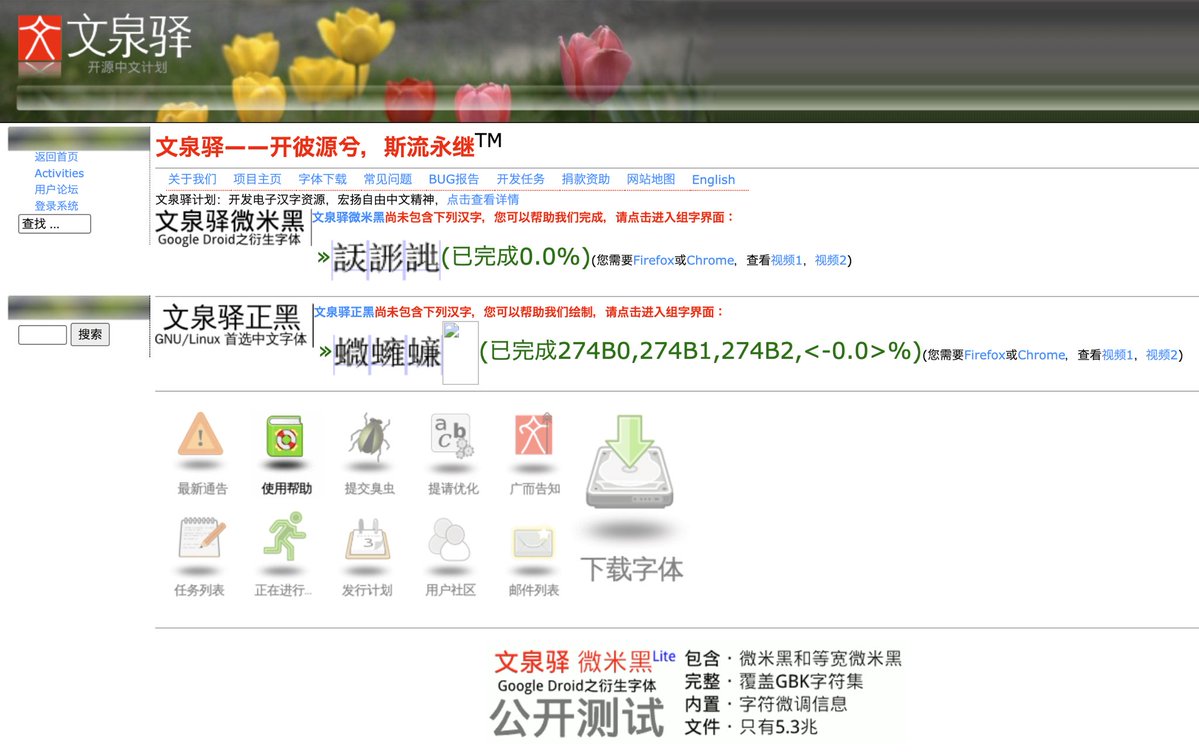This screenshot has height=756, width=1199.
Task: Click the 查找 ... sidebar input box
Action: [54, 224]
